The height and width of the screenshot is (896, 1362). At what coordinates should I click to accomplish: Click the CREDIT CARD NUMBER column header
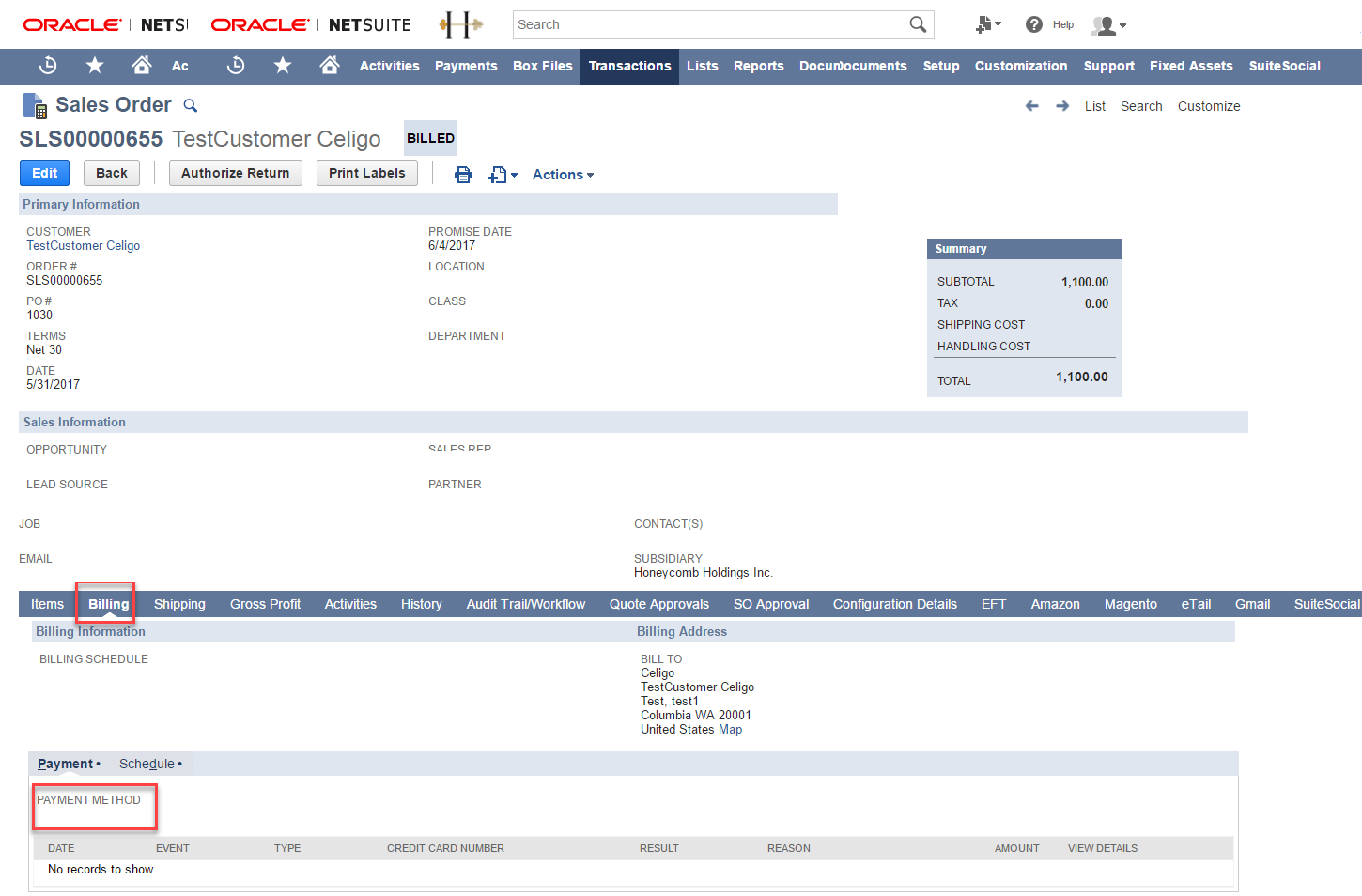tap(445, 848)
